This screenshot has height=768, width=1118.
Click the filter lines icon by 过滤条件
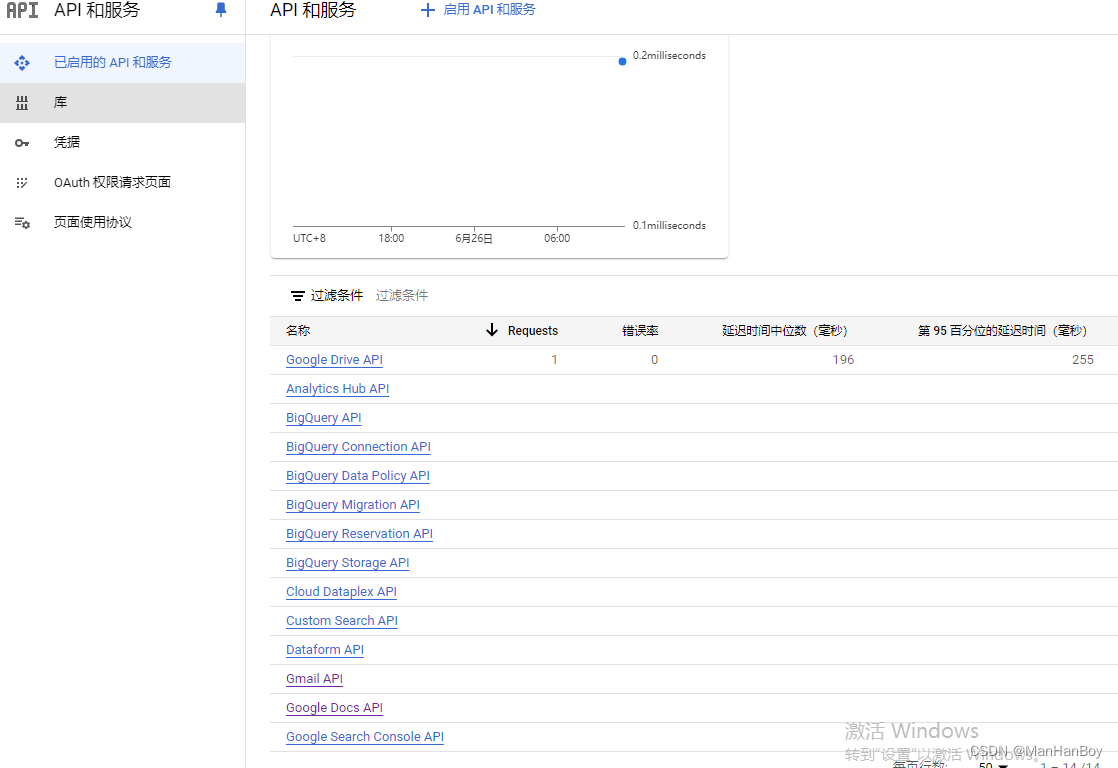pyautogui.click(x=297, y=295)
